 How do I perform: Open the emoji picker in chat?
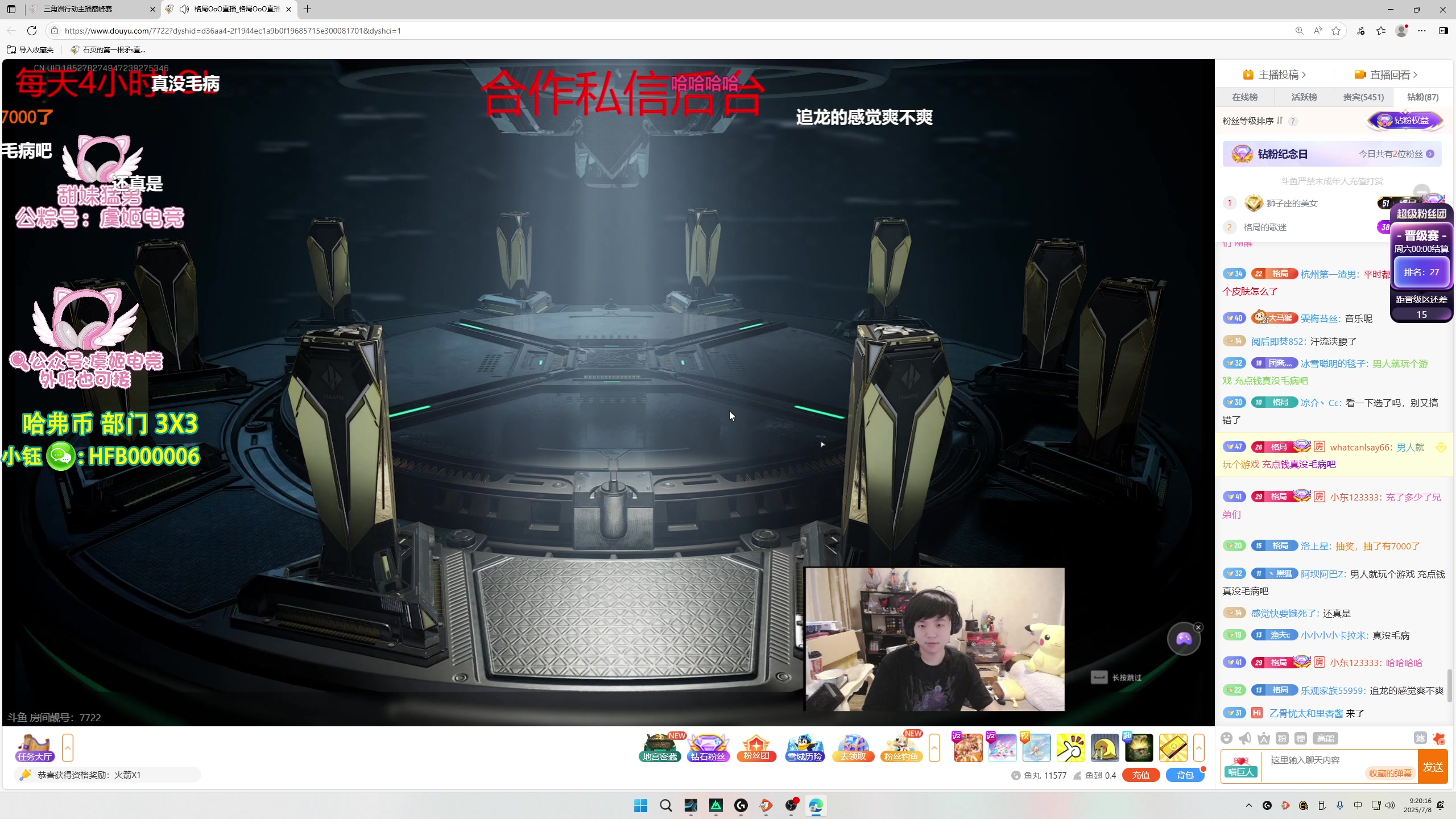point(1227,738)
